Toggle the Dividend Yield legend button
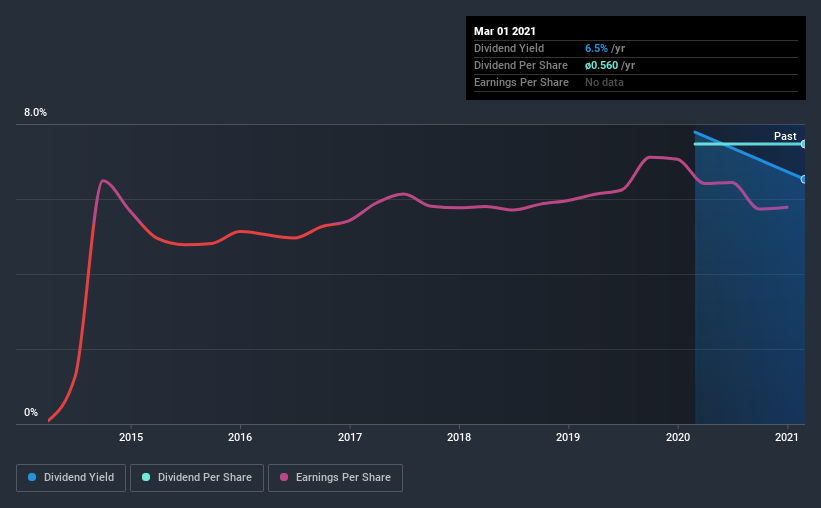Image resolution: width=821 pixels, height=508 pixels. 71,478
